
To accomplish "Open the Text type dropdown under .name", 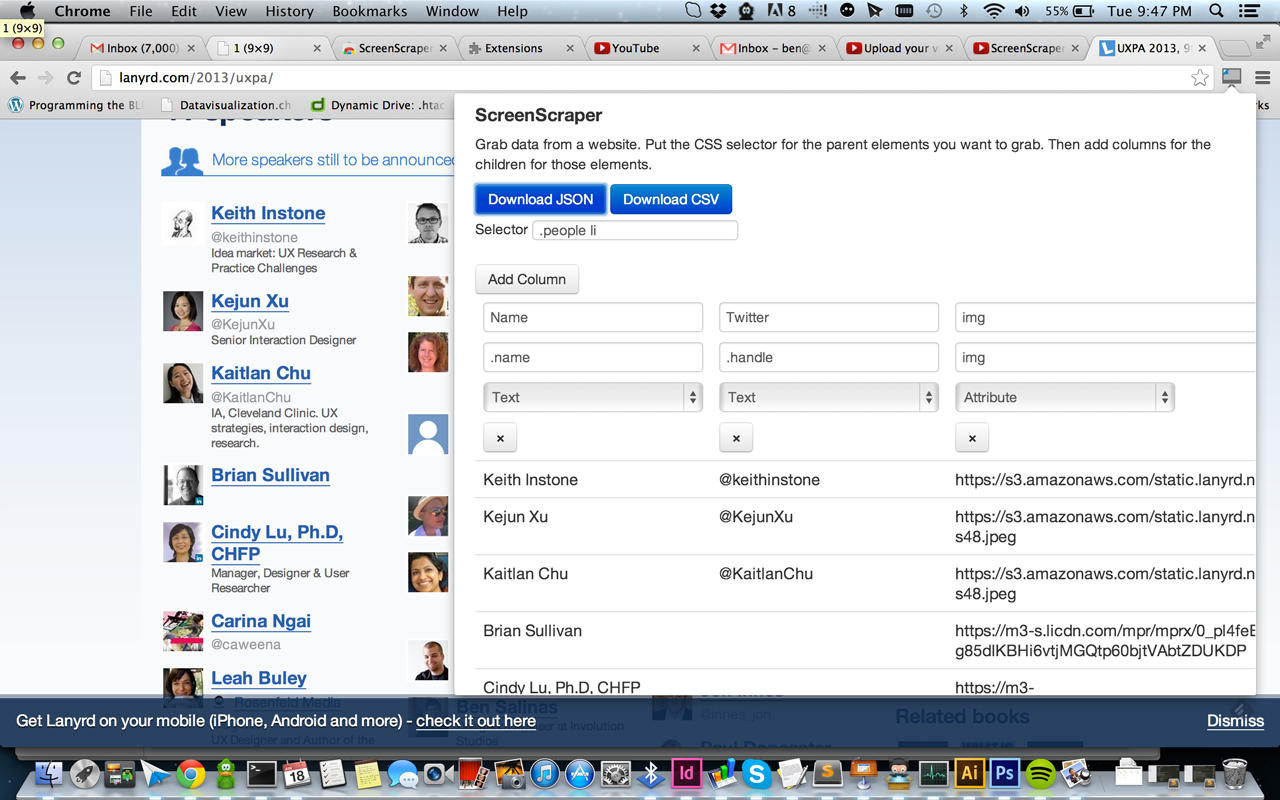I will (593, 397).
